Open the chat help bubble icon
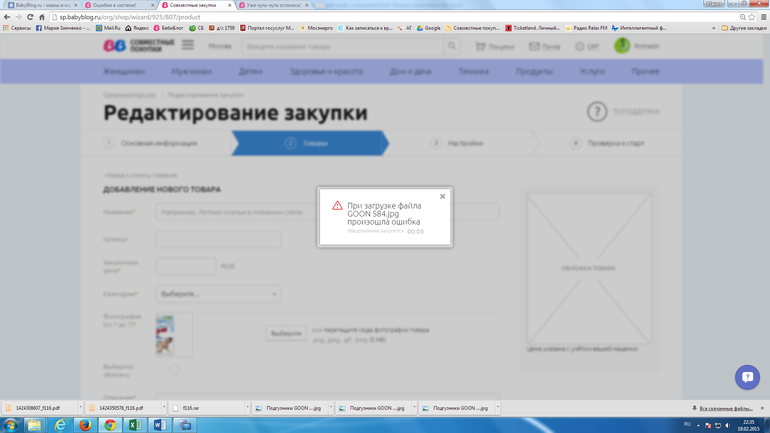Screen dimensions: 770x433 tap(747, 377)
